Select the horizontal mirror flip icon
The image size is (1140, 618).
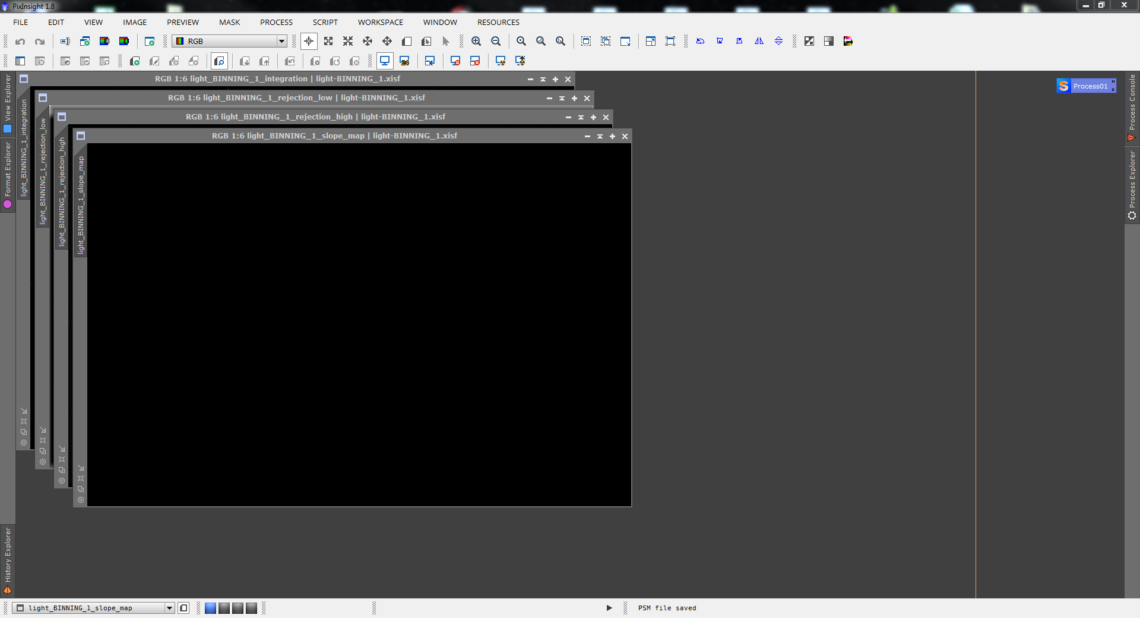pos(759,42)
